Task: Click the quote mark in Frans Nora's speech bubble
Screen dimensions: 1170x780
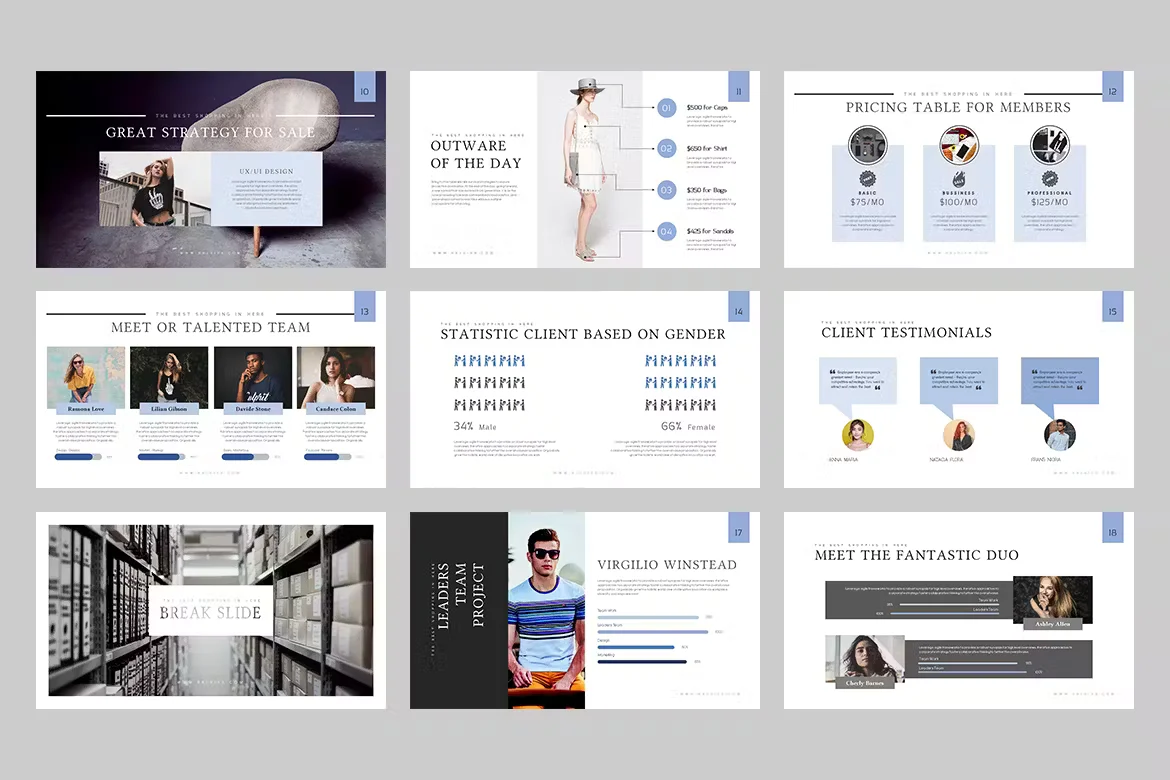Action: tap(1035, 371)
